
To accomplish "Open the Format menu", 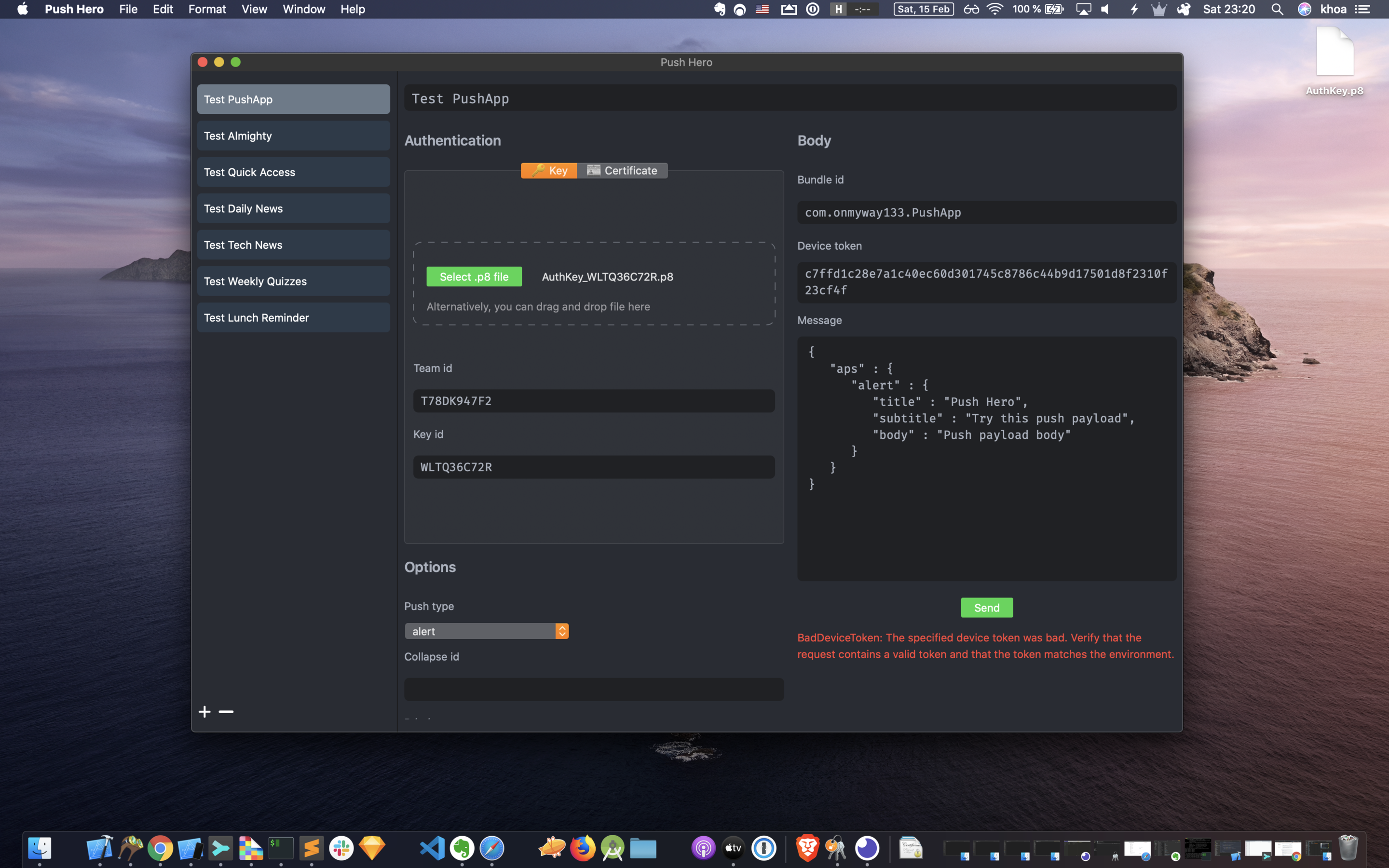I will (207, 9).
